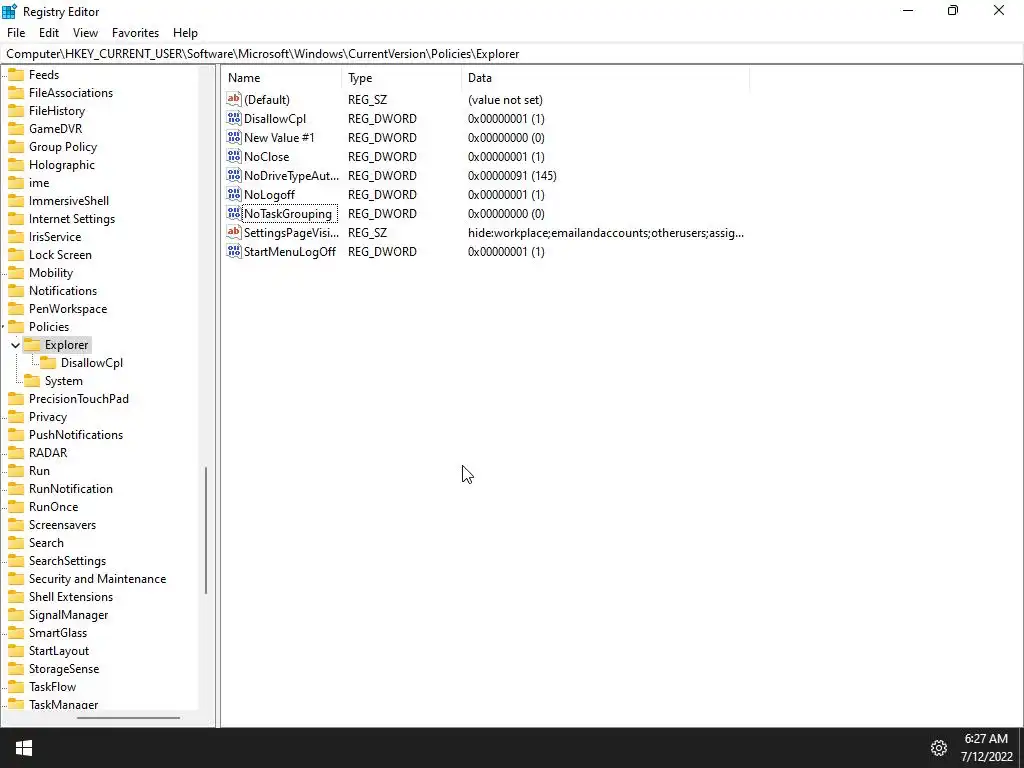The height and width of the screenshot is (768, 1024).
Task: Select the ImmersiveShell key
Action: [x=69, y=200]
